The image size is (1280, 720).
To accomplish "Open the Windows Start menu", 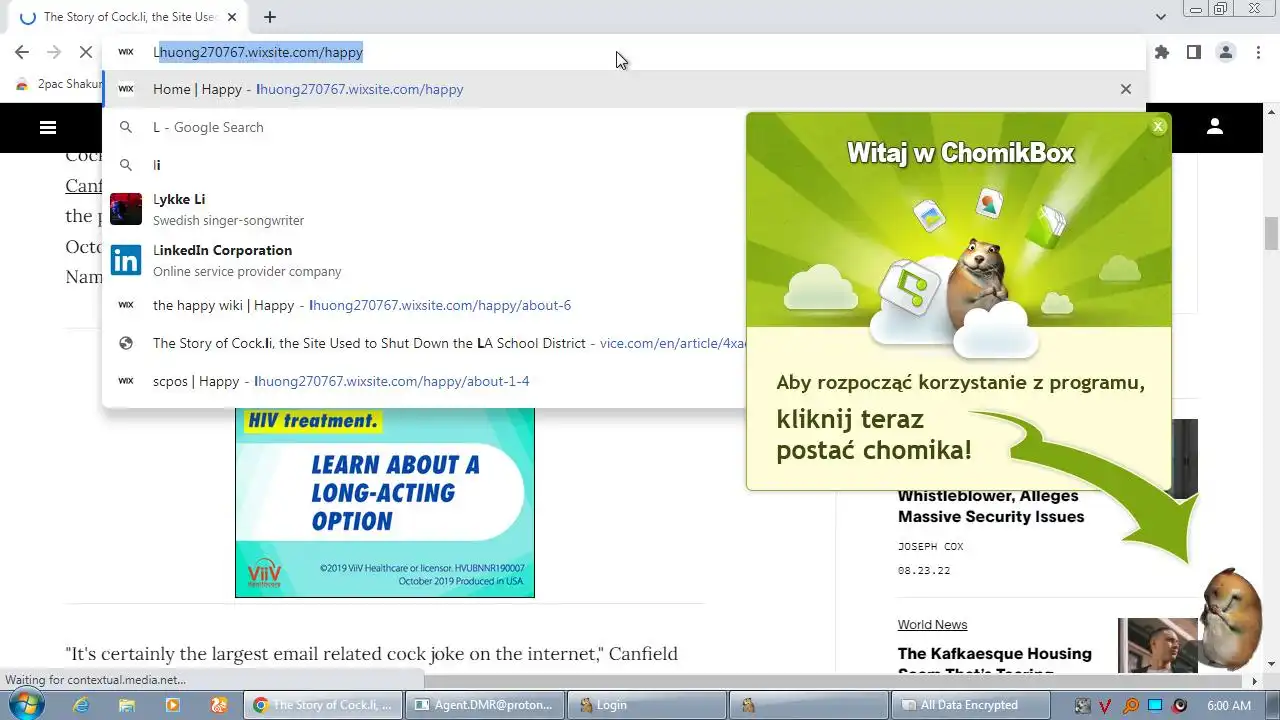I will 24,704.
